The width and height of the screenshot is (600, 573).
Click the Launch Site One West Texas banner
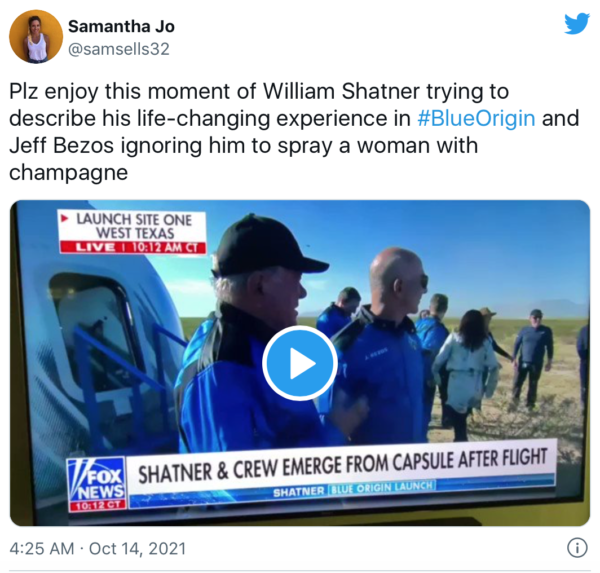(x=133, y=226)
